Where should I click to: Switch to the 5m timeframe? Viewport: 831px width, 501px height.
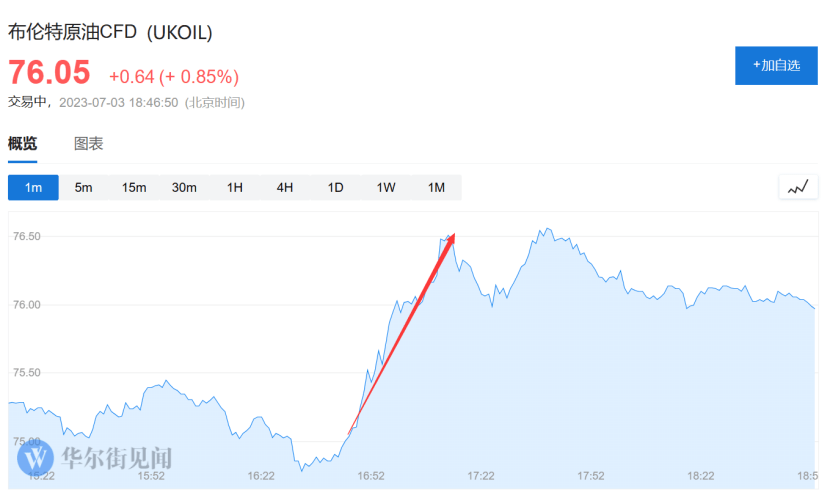pos(83,187)
